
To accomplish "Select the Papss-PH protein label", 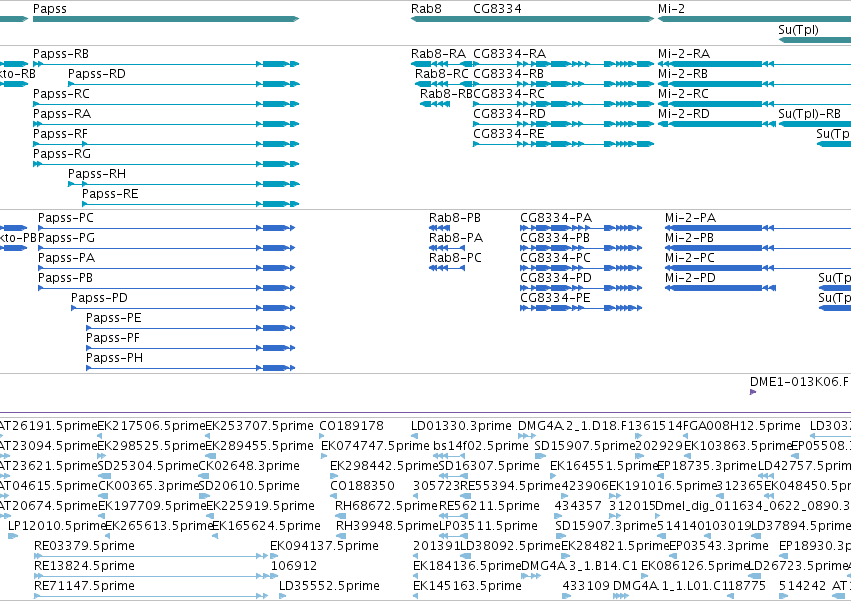I will point(115,359).
